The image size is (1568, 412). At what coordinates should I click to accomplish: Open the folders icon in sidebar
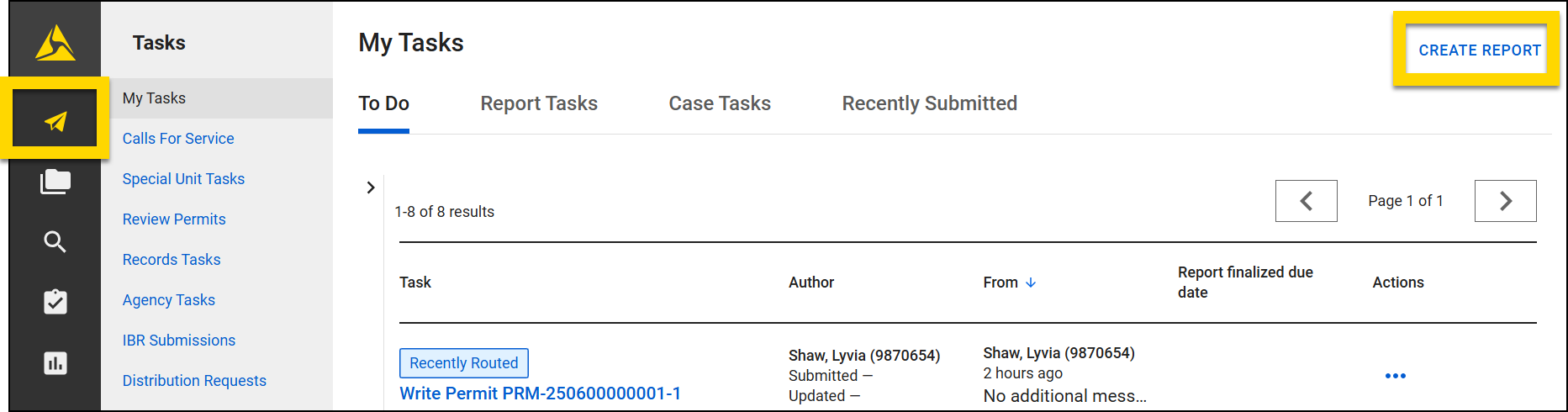(x=55, y=182)
